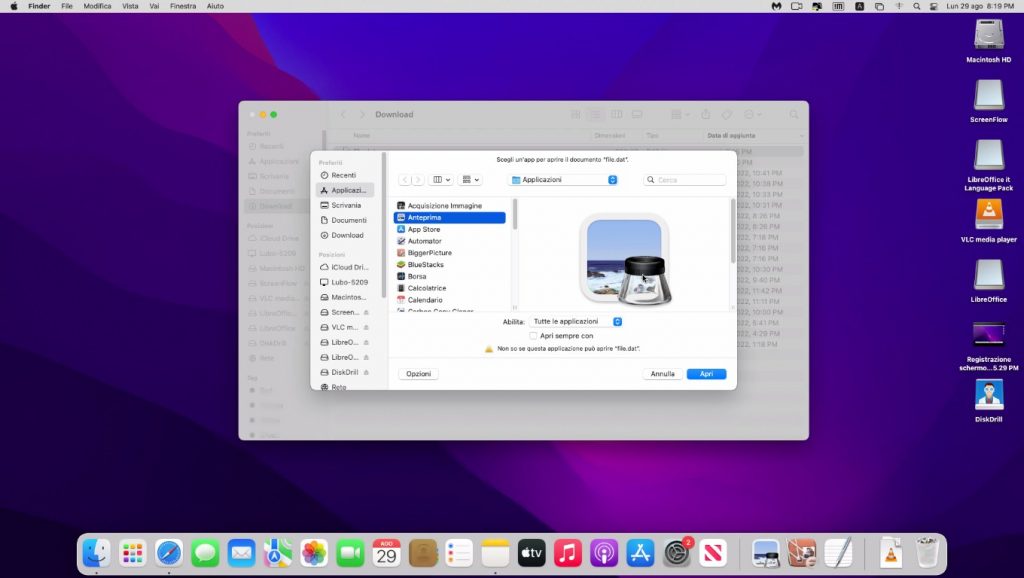Open the Finder menu in menu bar
Viewport: 1024px width, 578px height.
pyautogui.click(x=39, y=6)
